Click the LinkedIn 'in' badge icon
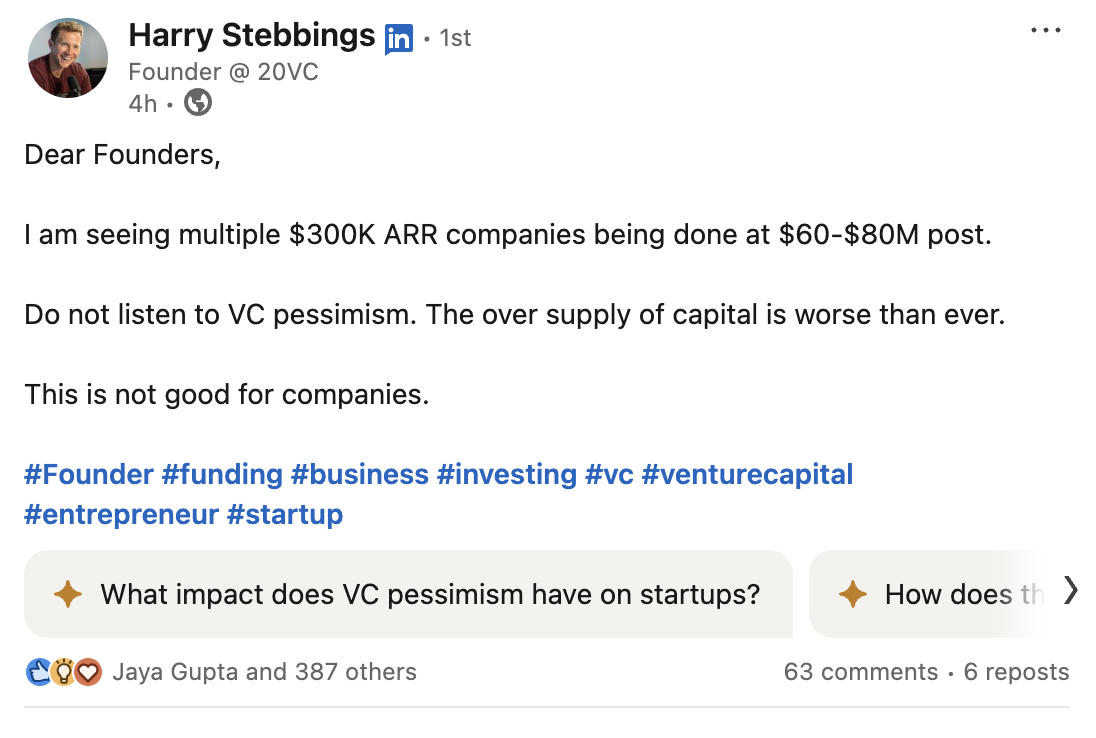This screenshot has height=738, width=1096. click(397, 36)
